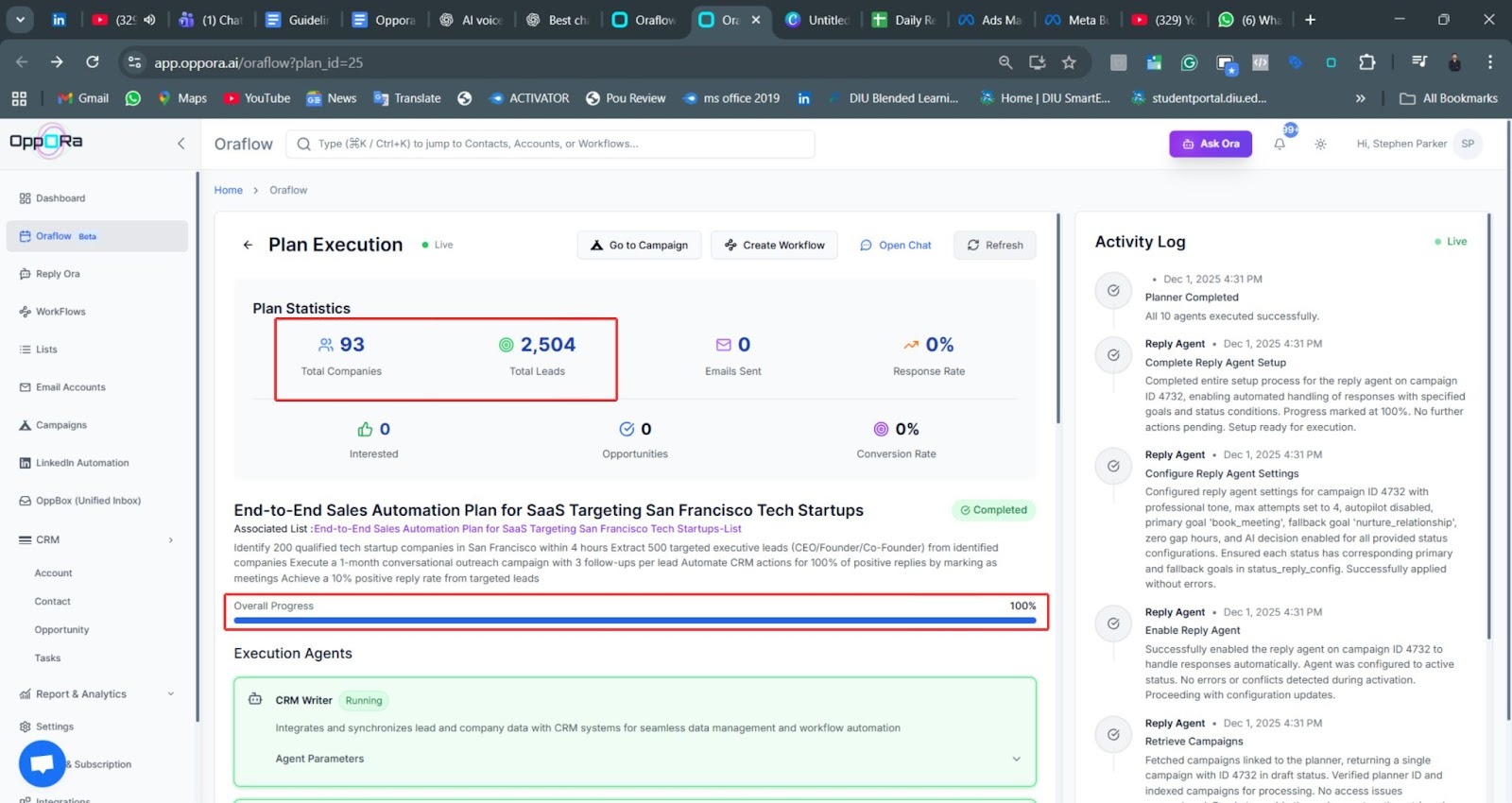The width and height of the screenshot is (1512, 803).
Task: Click the Create Workflow button
Action: 774,246
